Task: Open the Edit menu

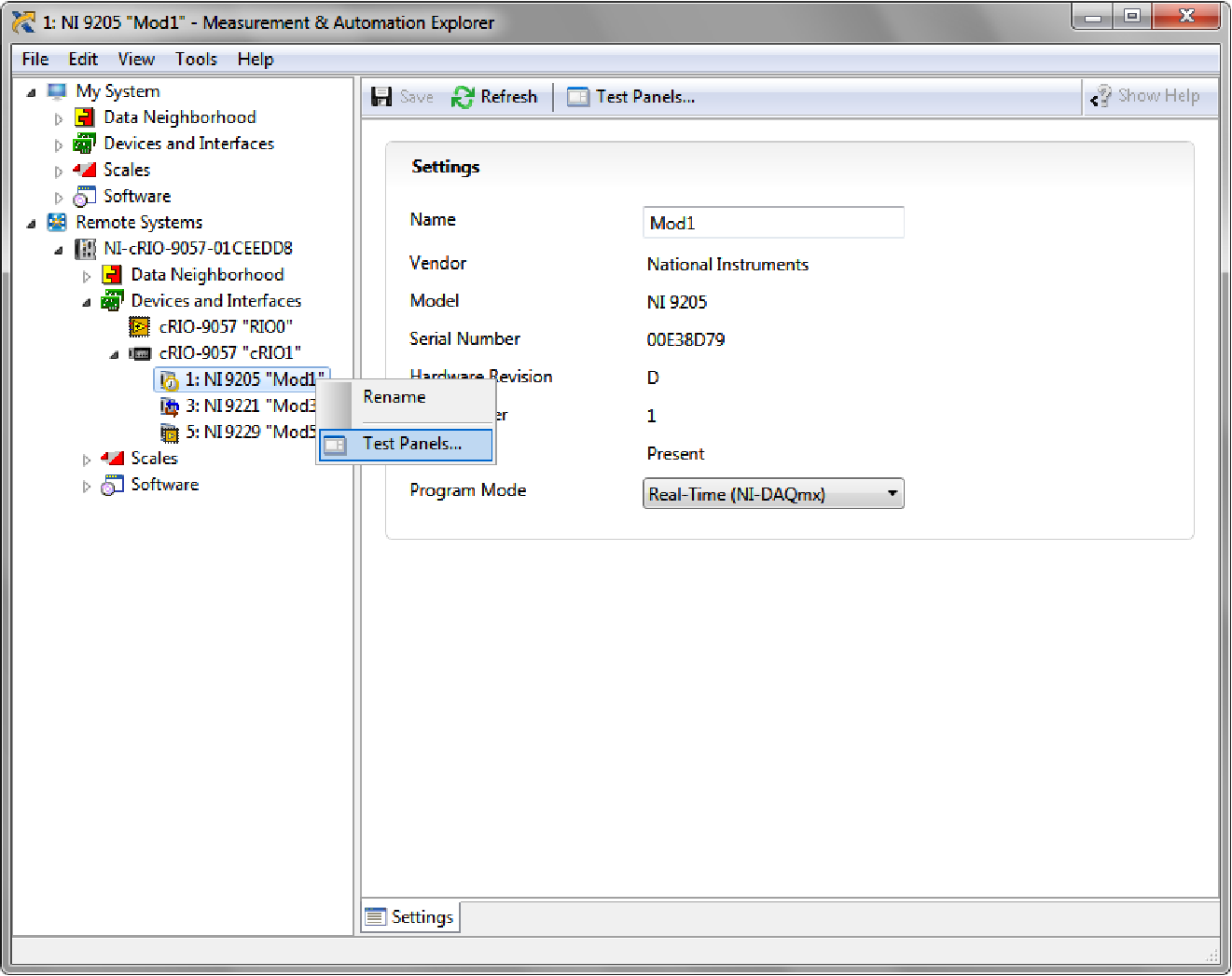Action: pyautogui.click(x=83, y=59)
